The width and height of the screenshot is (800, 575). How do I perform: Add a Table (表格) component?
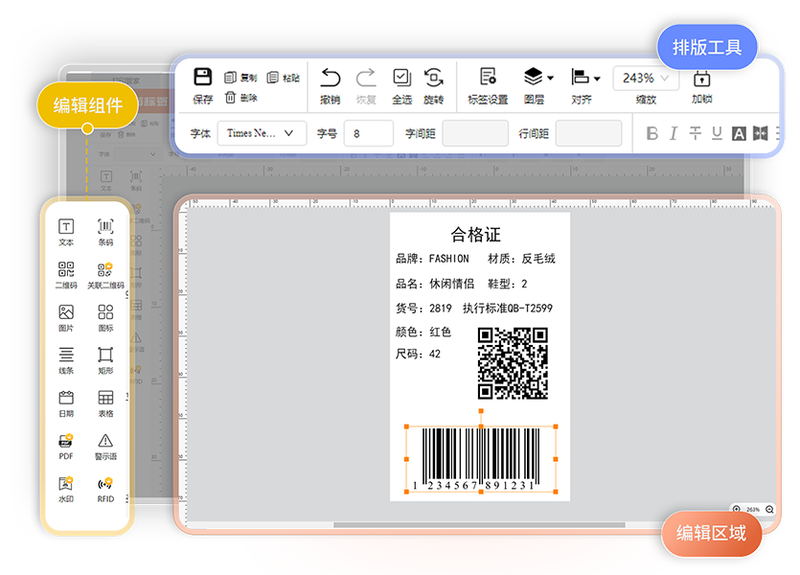(106, 403)
